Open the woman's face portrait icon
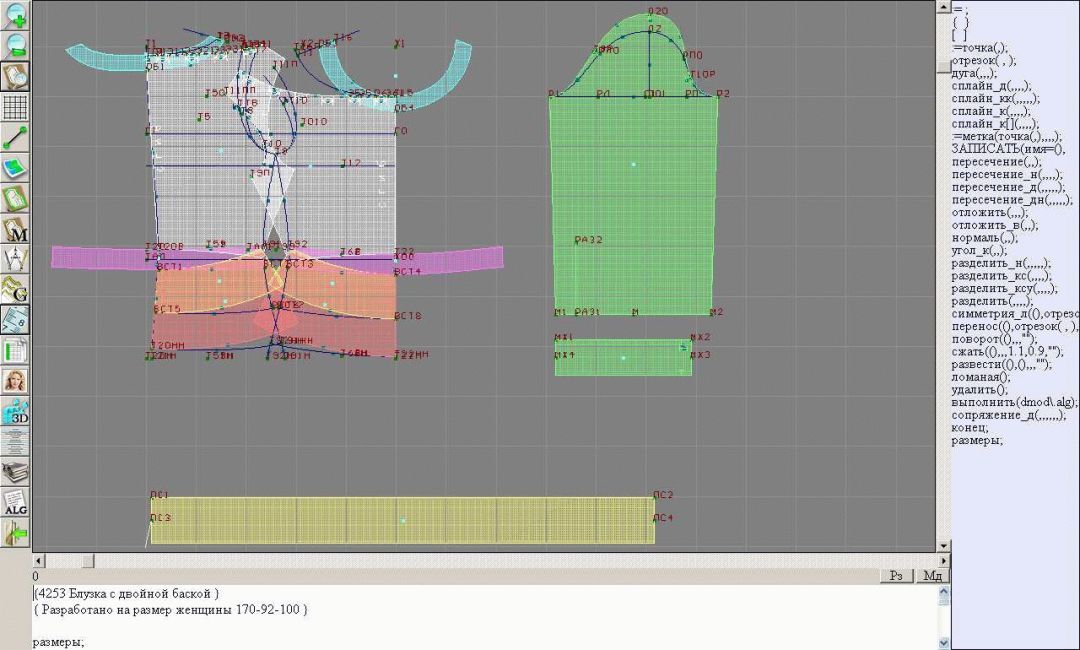The image size is (1080, 650). 15,381
